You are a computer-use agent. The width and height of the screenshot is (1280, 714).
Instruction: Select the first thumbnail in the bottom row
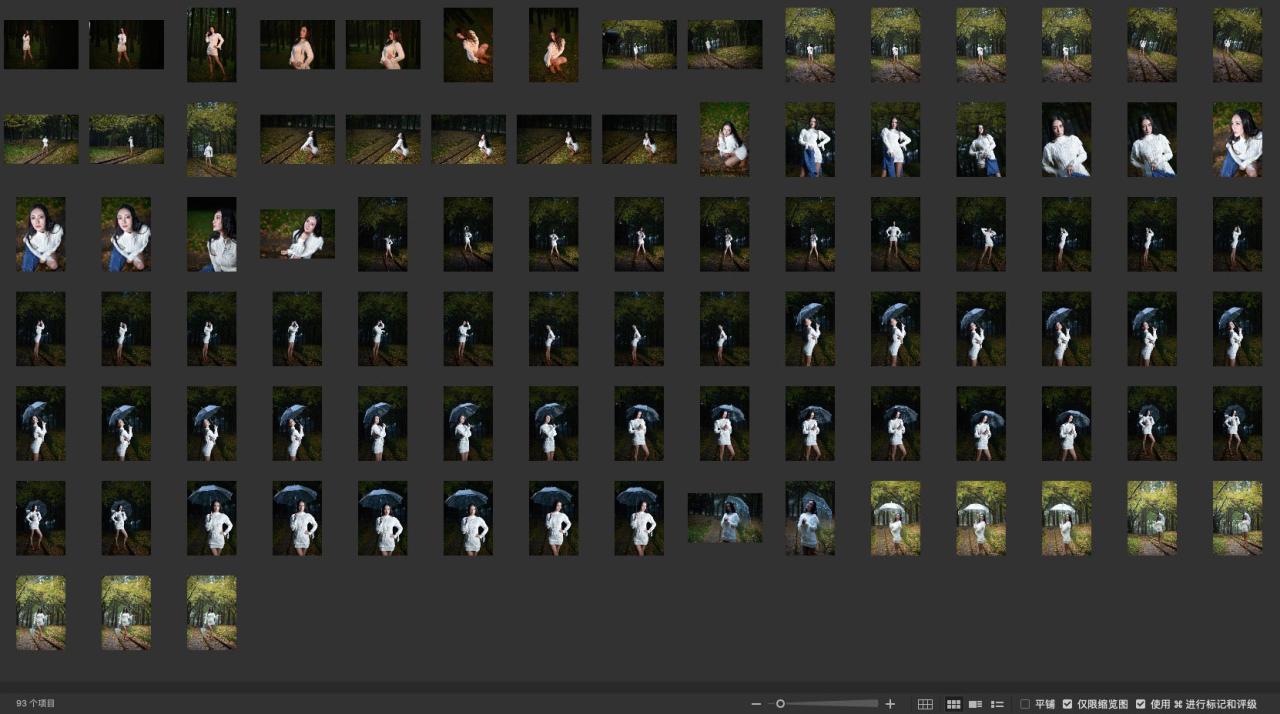[x=41, y=613]
